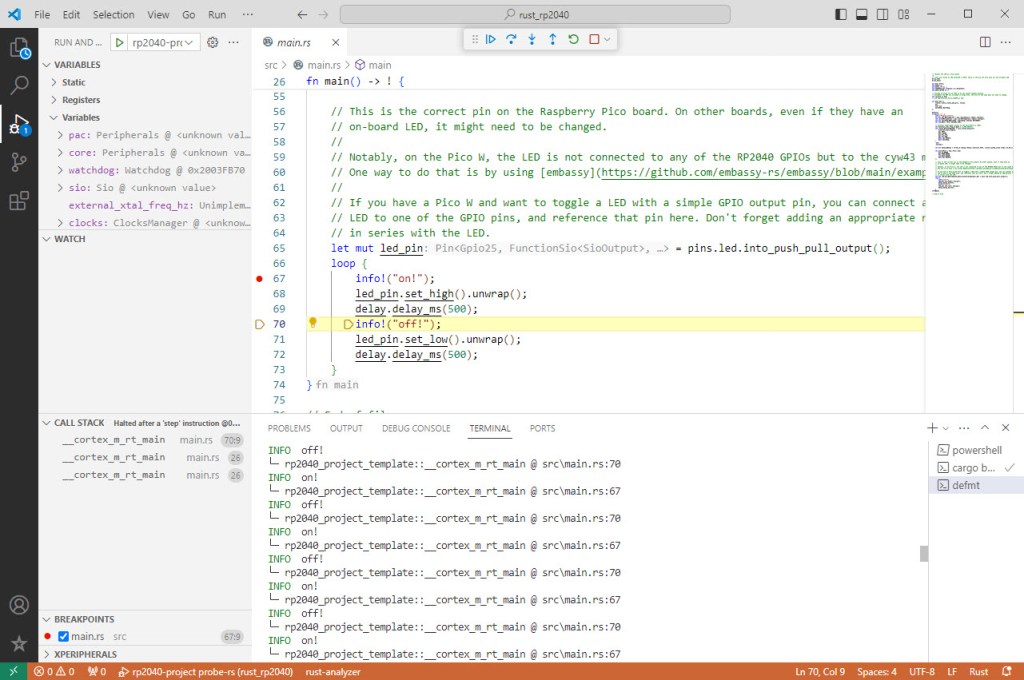1024x680 pixels.
Task: Open launch.json with the gear icon
Action: (212, 42)
